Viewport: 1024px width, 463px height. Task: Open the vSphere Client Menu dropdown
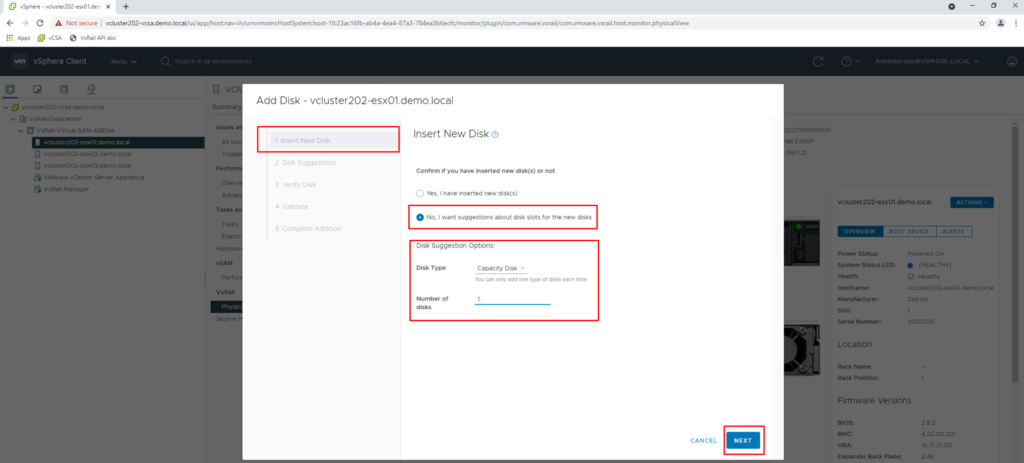123,61
